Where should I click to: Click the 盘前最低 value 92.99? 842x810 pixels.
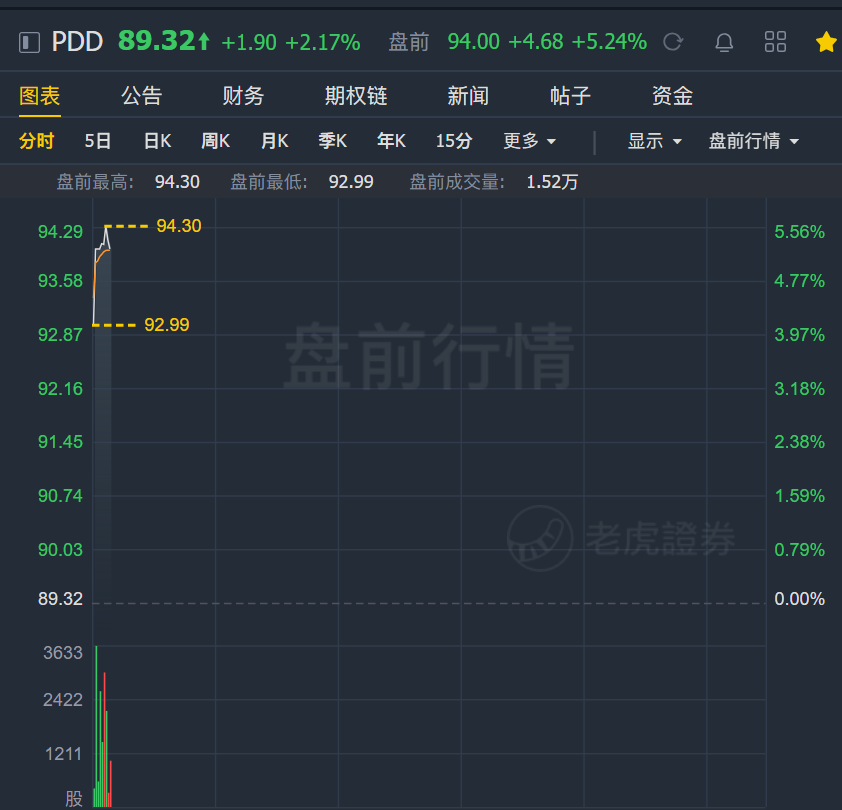tap(351, 182)
